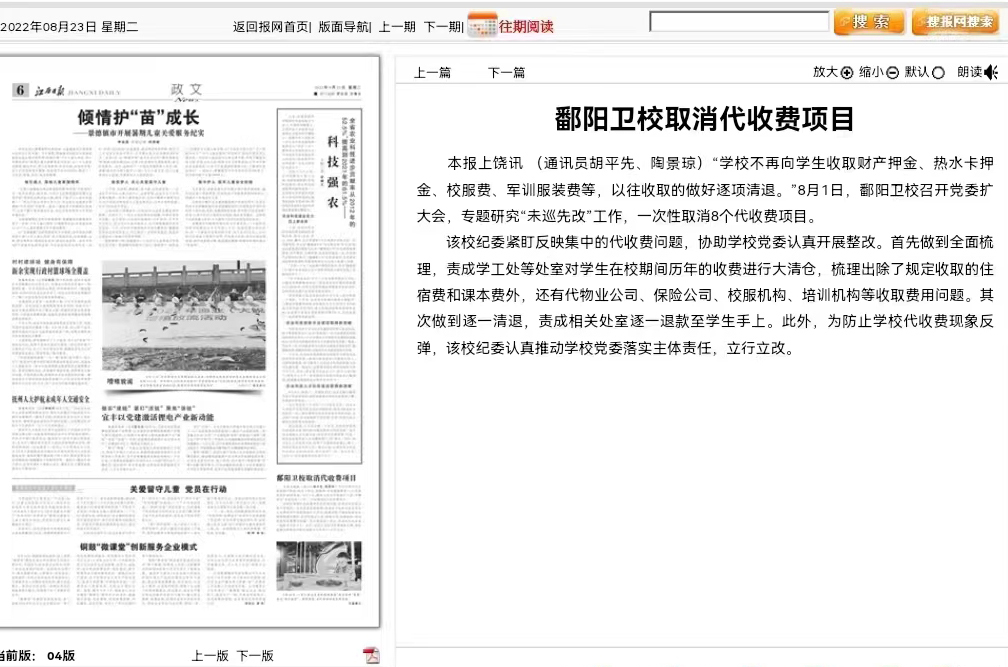Open the 新余实现行政村篮球场全覆盖 article

click(x=50, y=271)
